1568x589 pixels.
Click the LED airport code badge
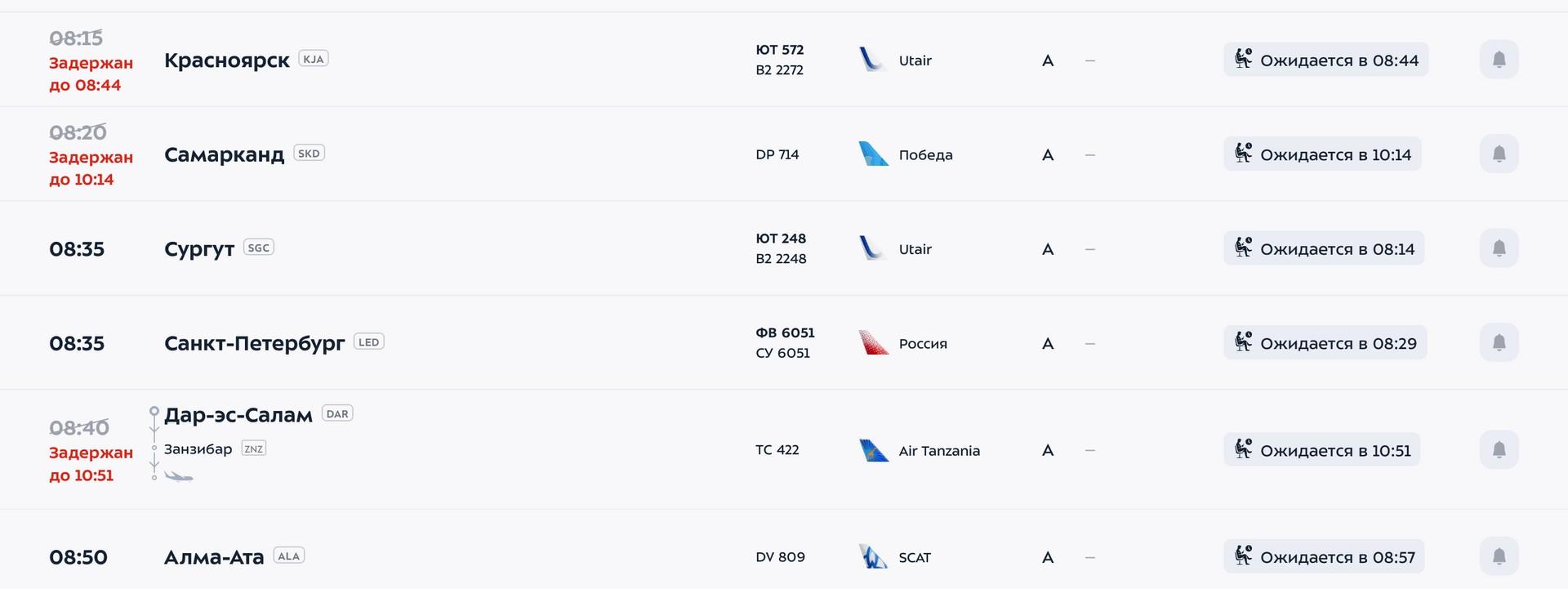click(x=369, y=341)
